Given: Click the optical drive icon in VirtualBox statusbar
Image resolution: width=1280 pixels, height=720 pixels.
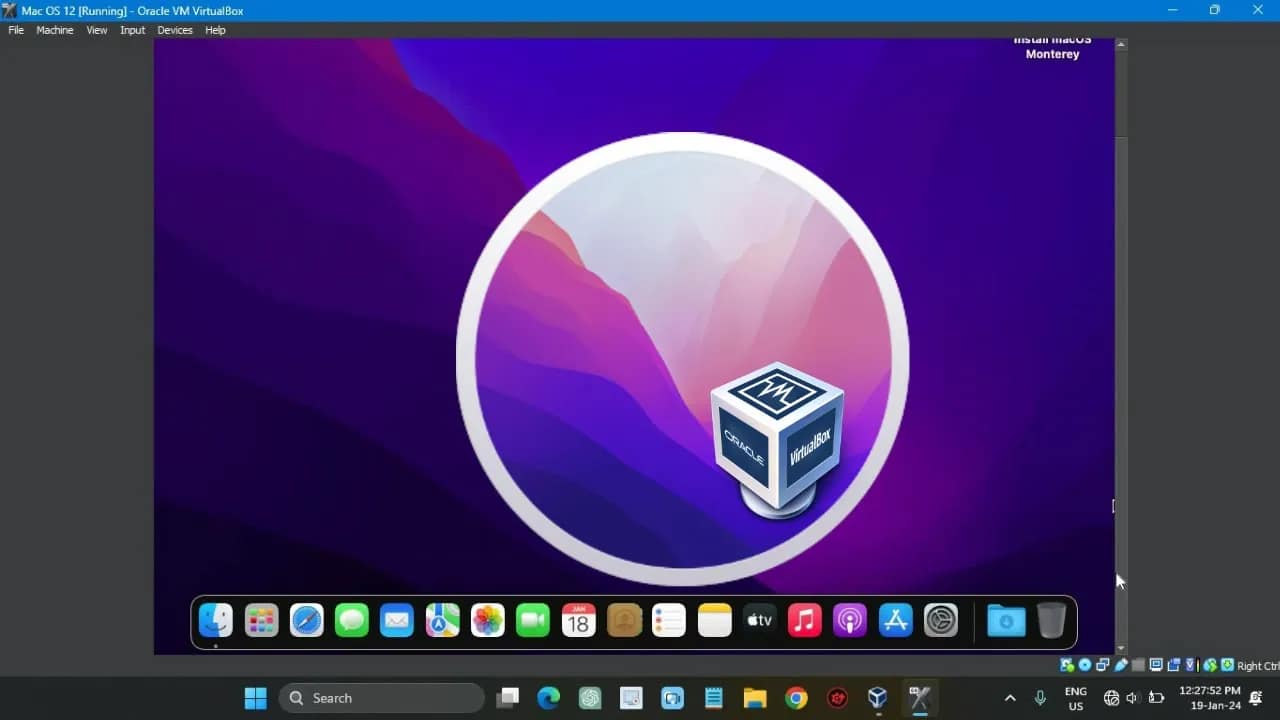Looking at the screenshot, I should pos(1084,664).
